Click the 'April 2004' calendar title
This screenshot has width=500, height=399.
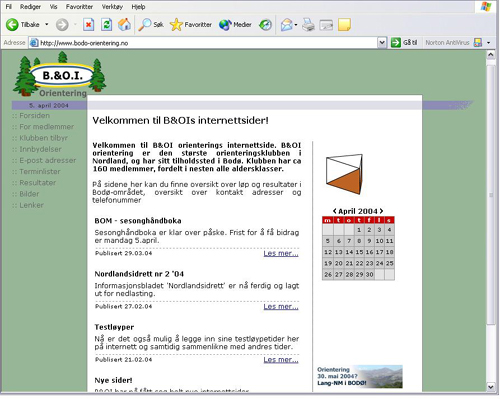[358, 211]
